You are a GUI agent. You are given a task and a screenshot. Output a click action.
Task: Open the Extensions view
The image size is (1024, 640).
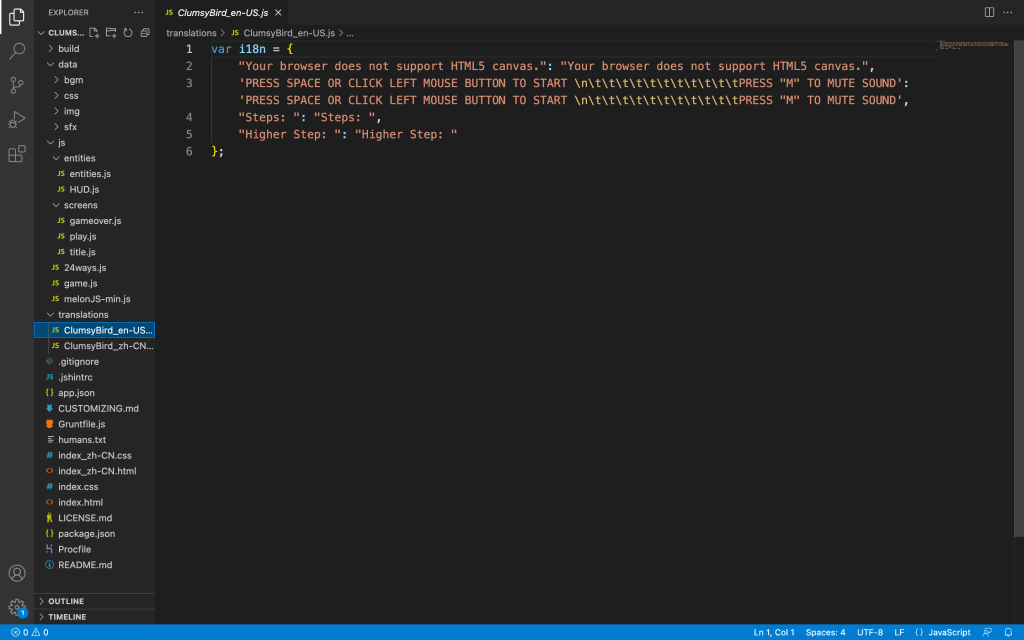[x=17, y=154]
